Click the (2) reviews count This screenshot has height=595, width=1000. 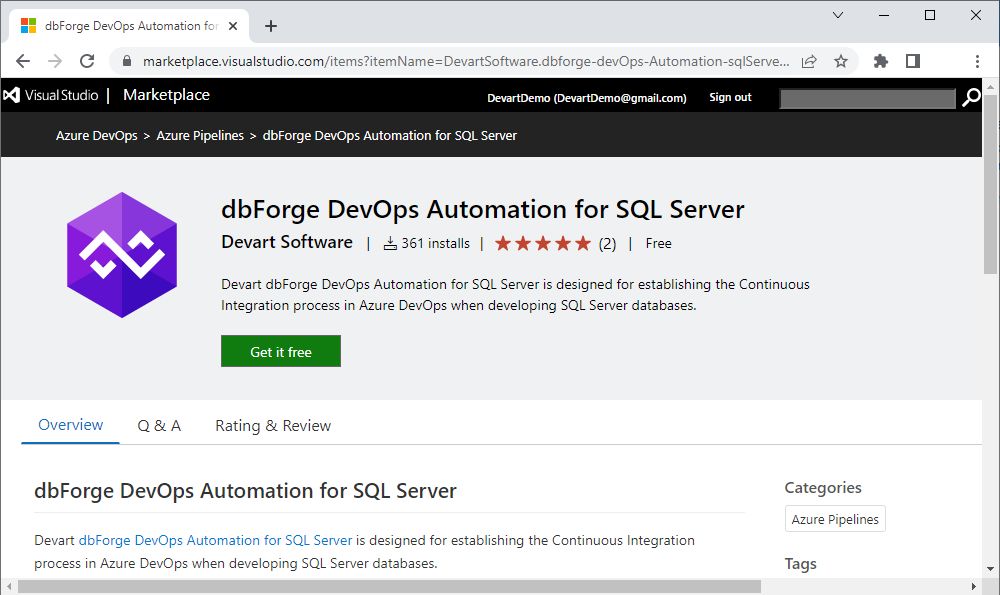click(607, 244)
